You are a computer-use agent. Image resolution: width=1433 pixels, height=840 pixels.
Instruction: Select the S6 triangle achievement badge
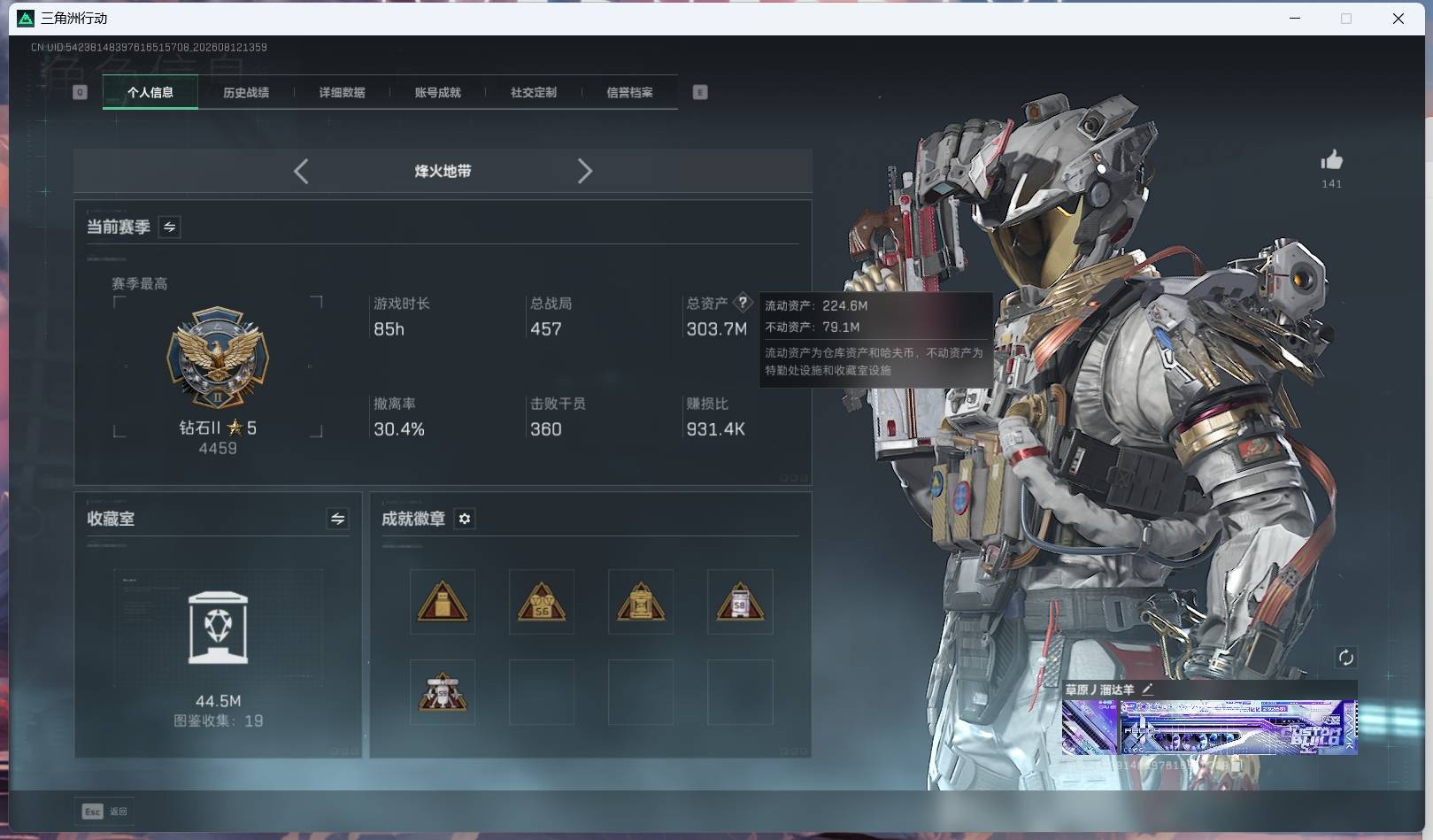pyautogui.click(x=542, y=602)
